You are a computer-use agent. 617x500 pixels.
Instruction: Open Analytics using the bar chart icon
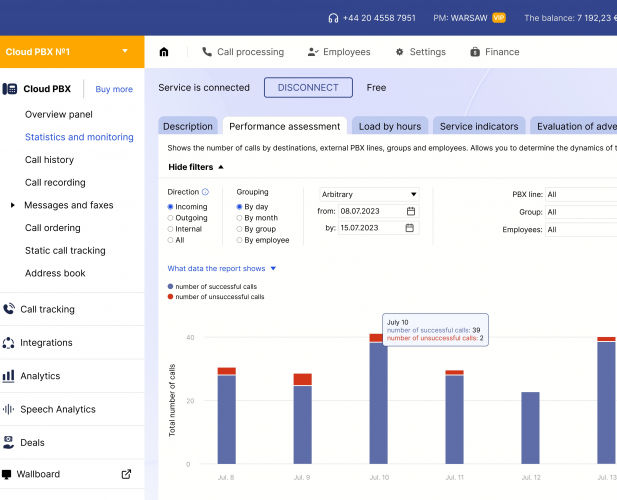[x=9, y=376]
